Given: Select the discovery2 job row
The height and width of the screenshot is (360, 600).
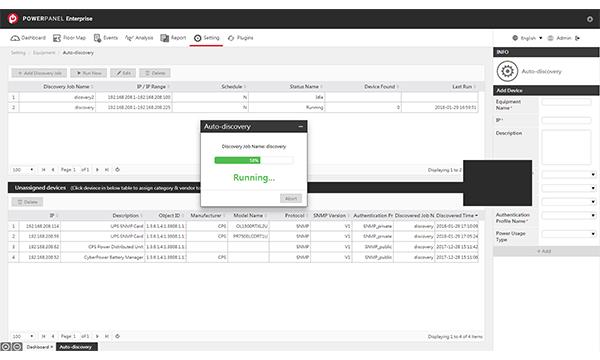Looking at the screenshot, I should point(243,97).
